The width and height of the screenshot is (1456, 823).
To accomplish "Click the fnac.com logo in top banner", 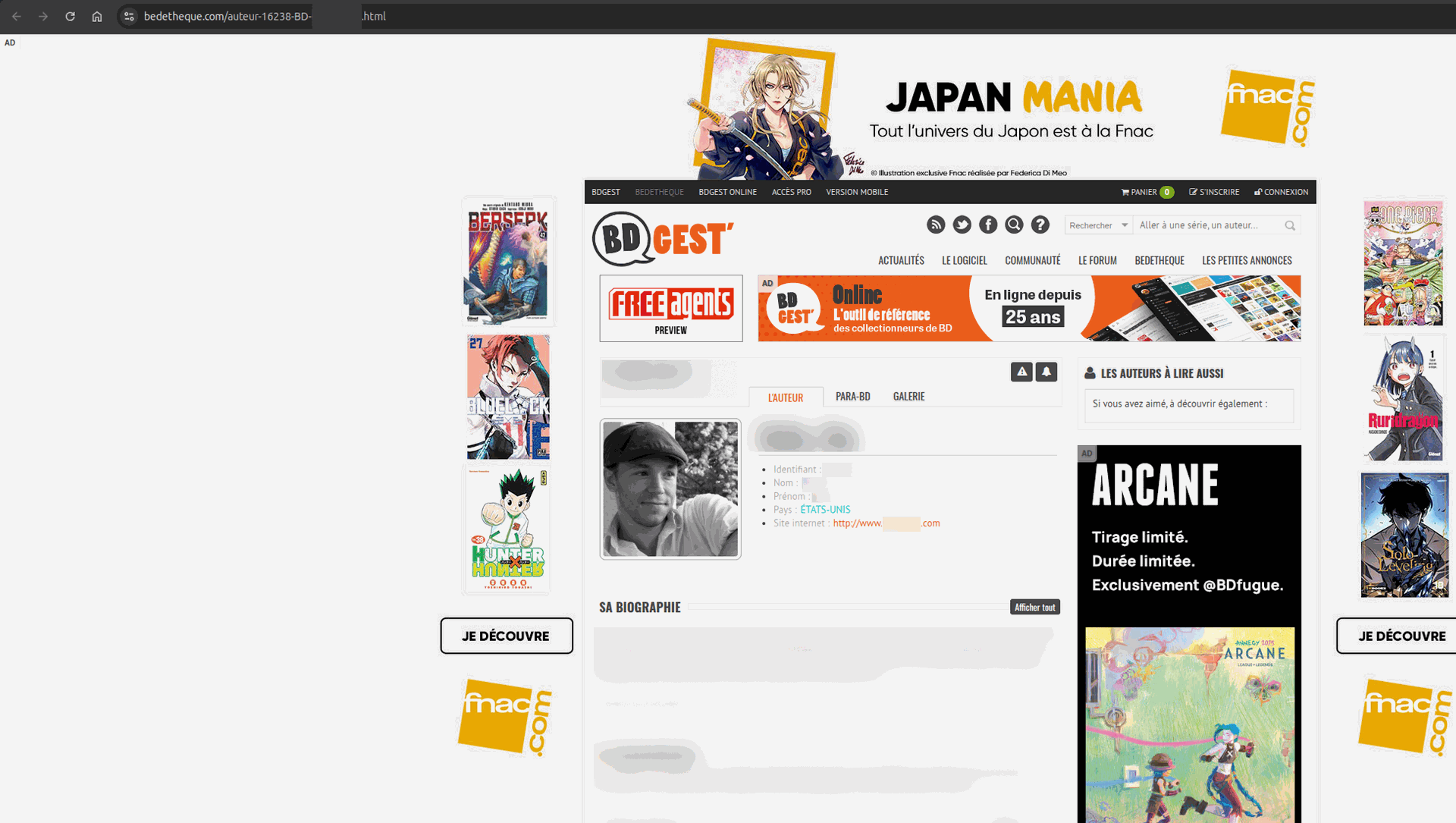I will point(1268,107).
